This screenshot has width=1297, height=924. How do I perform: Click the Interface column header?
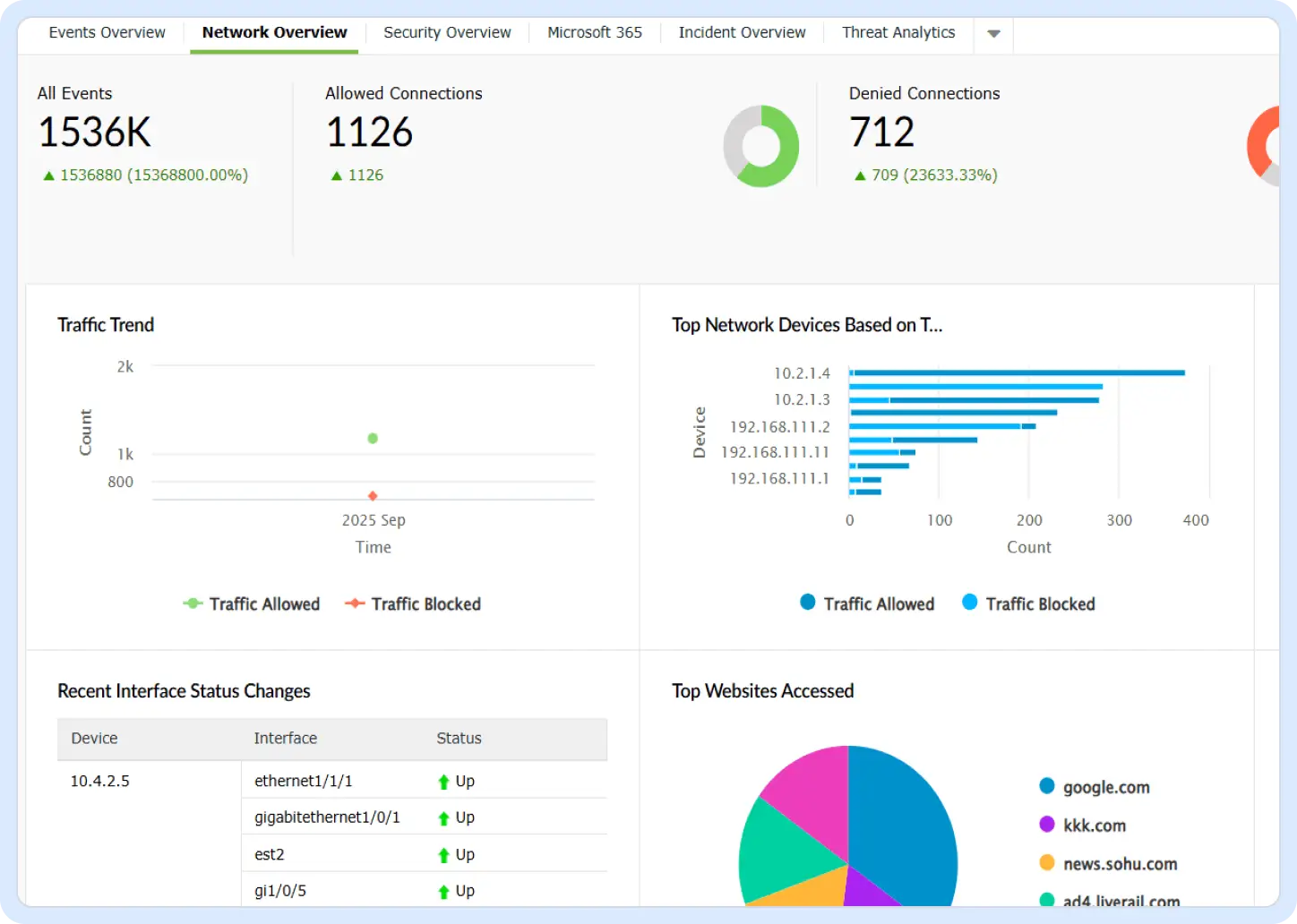click(x=285, y=739)
